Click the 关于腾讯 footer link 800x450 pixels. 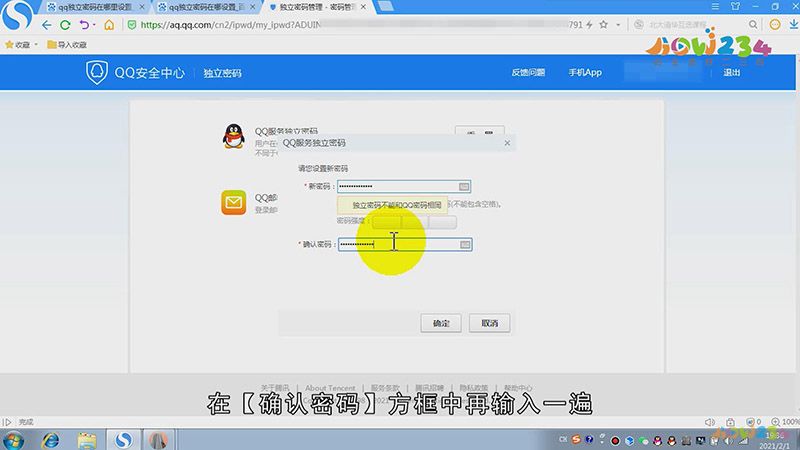click(x=275, y=388)
